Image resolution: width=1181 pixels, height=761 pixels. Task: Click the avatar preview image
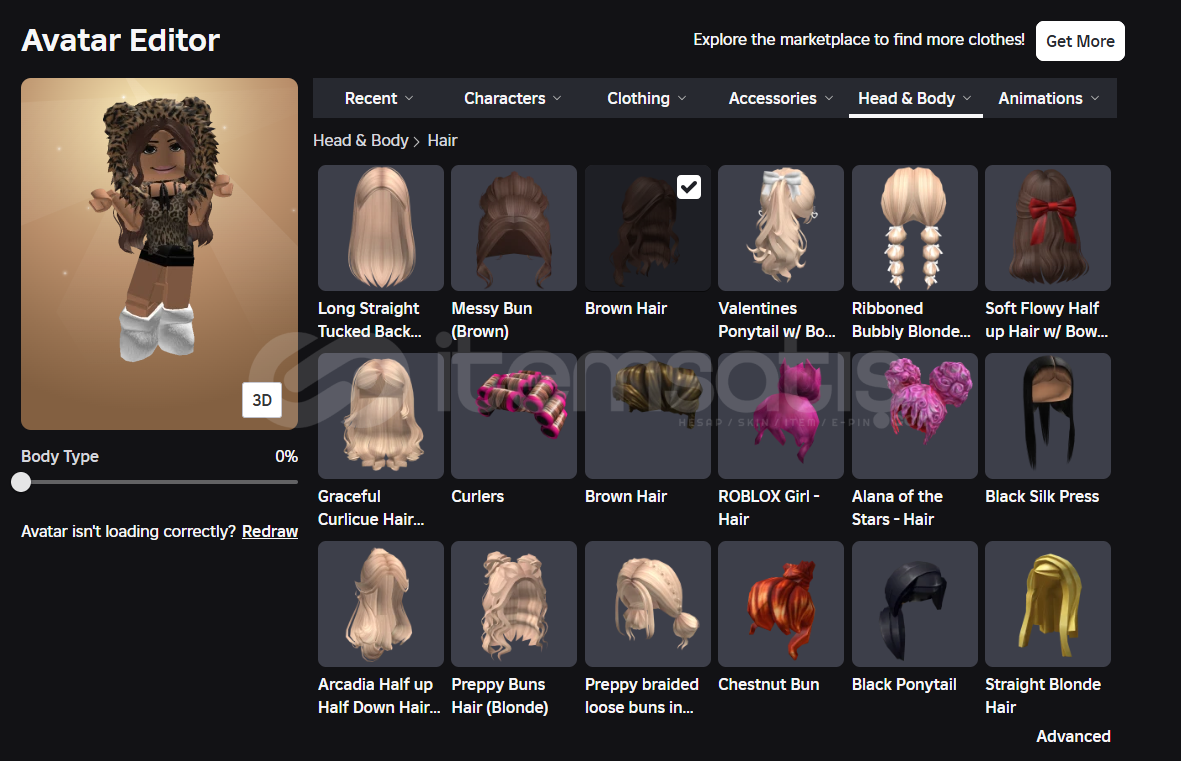[160, 254]
